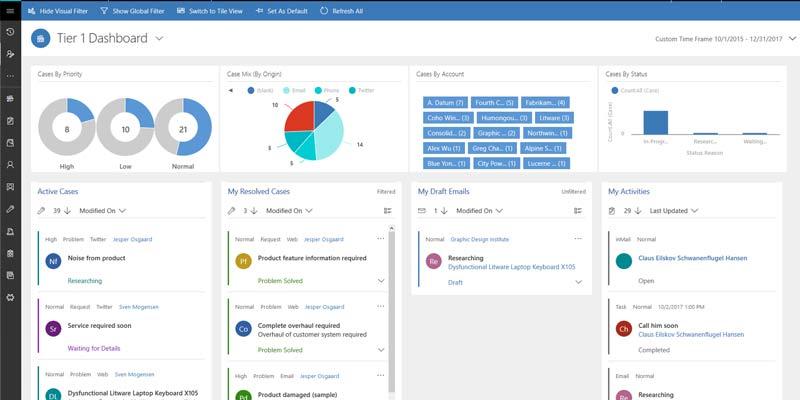Click sort arrow in Active Cases
Screen dimensions: 800x400
[x=69, y=211]
